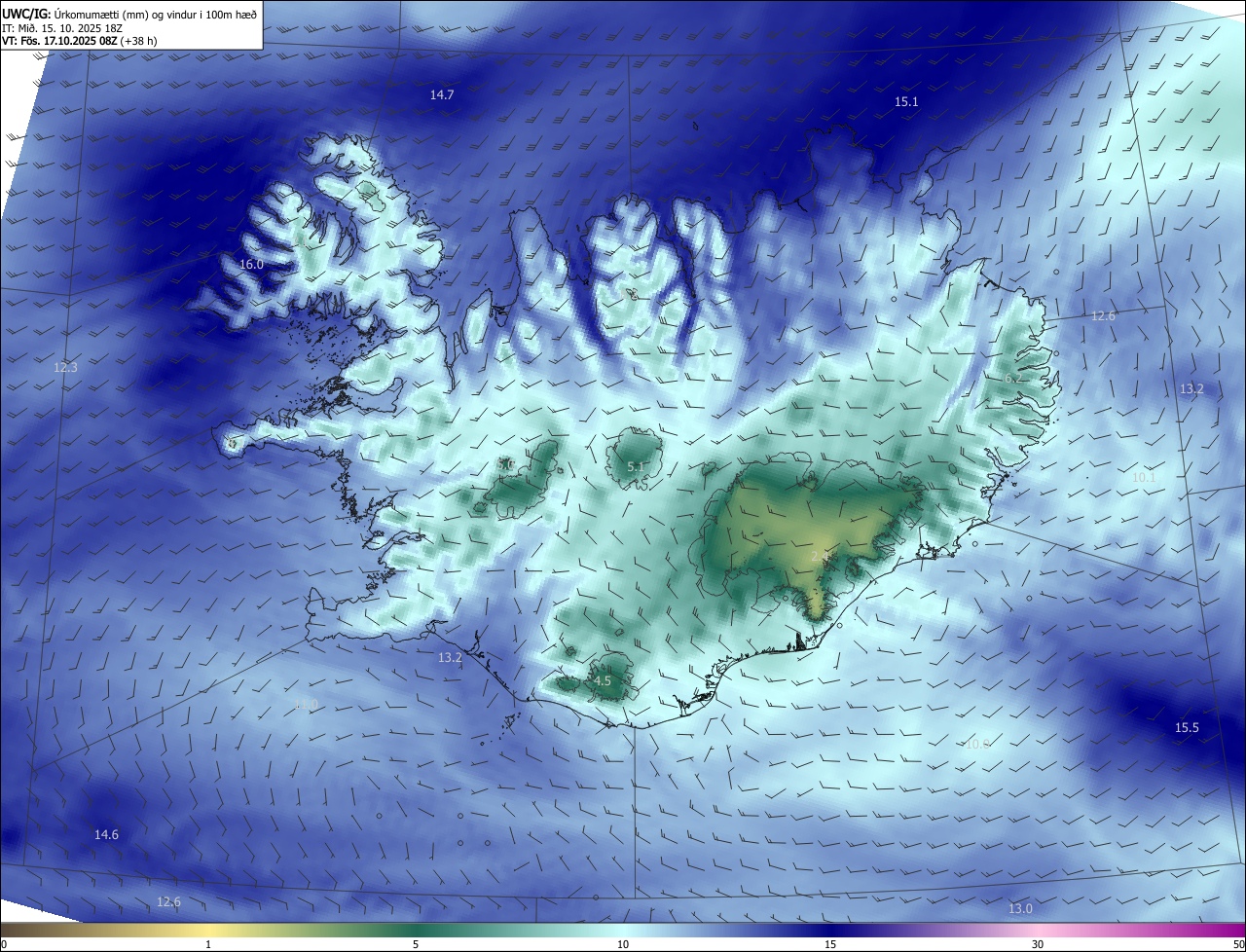Screen dimensions: 1246x952
Task: Click the valid time line 'VT: Fös. 17.10.2025 08Z (+38 h)'
Action: (82, 42)
